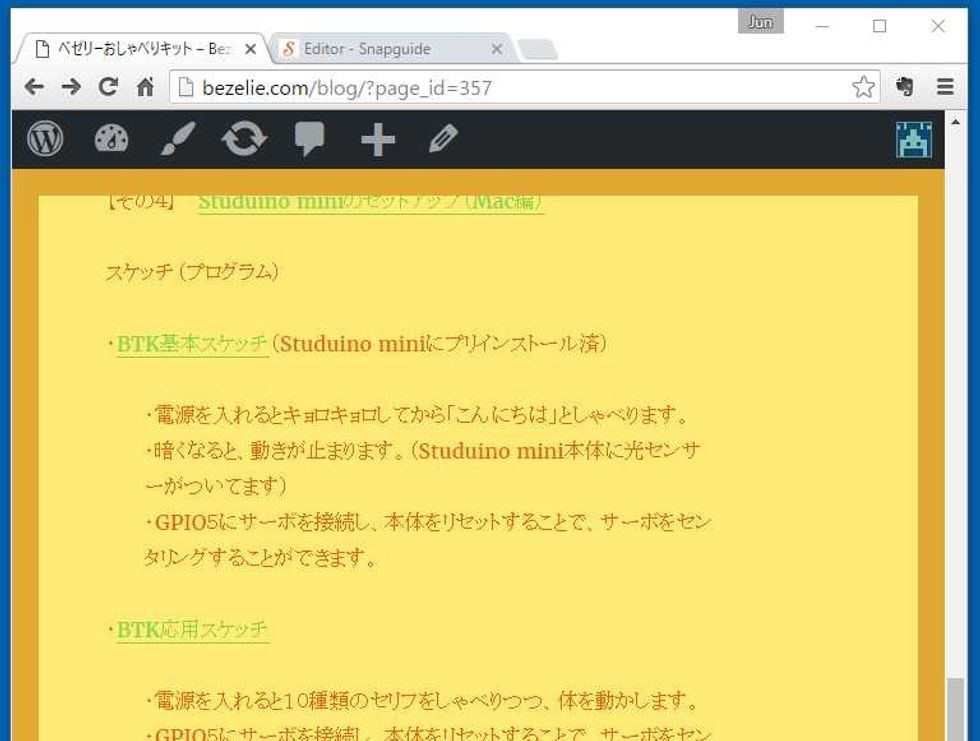Click the Edit page pencil icon
The width and height of the screenshot is (980, 741).
pos(443,139)
